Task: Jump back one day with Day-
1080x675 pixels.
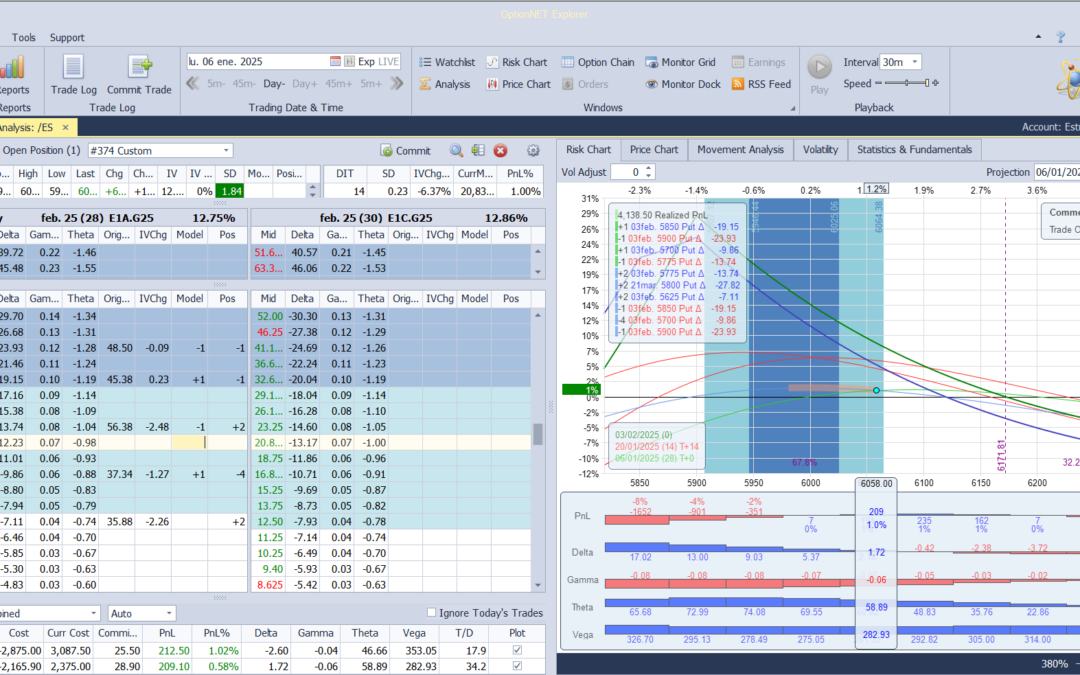Action: 274,83
